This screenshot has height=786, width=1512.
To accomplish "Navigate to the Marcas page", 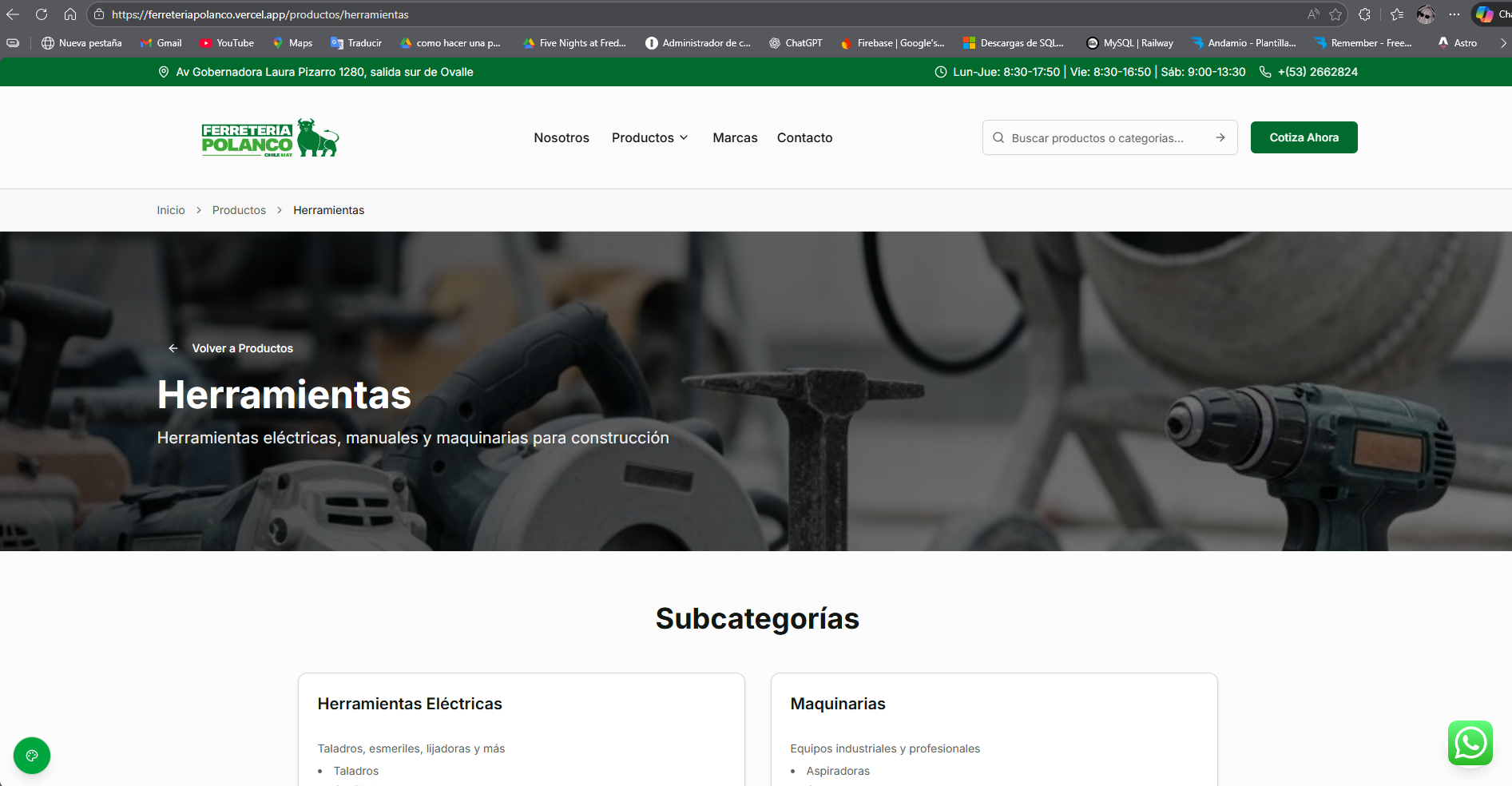I will [x=735, y=137].
